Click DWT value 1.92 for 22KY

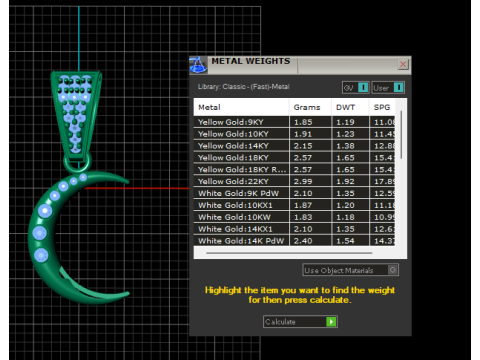coord(345,182)
